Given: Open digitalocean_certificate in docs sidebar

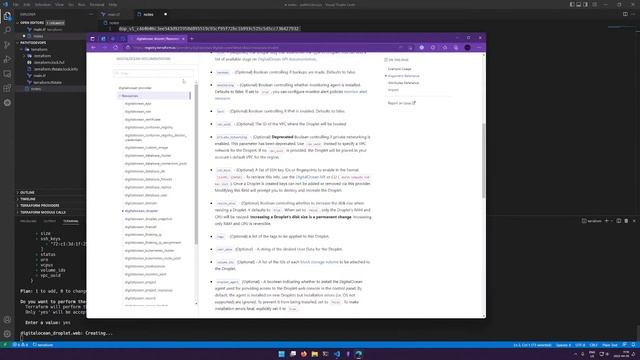Looking at the screenshot, I should [x=142, y=120].
